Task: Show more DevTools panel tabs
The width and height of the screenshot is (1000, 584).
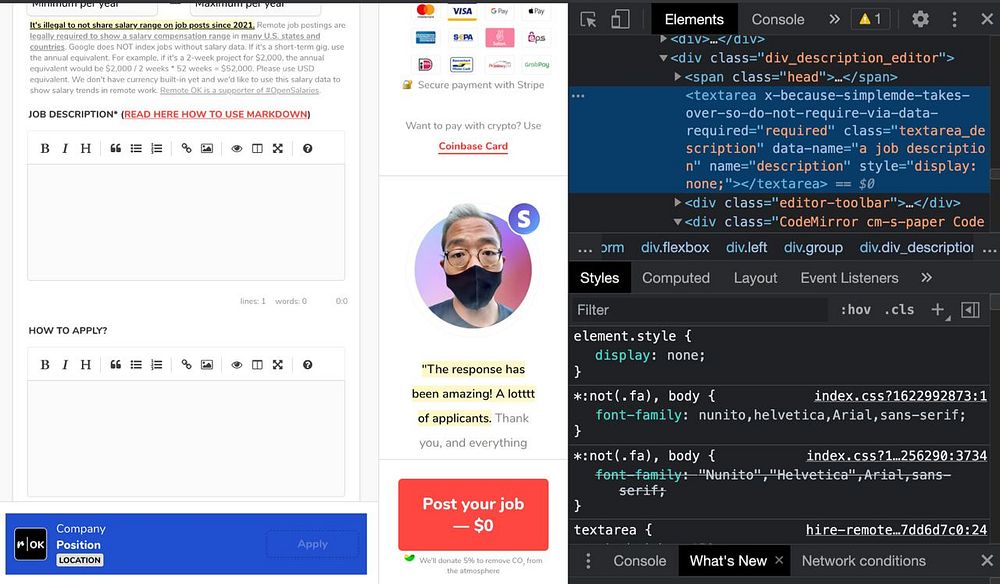Action: 834,19
